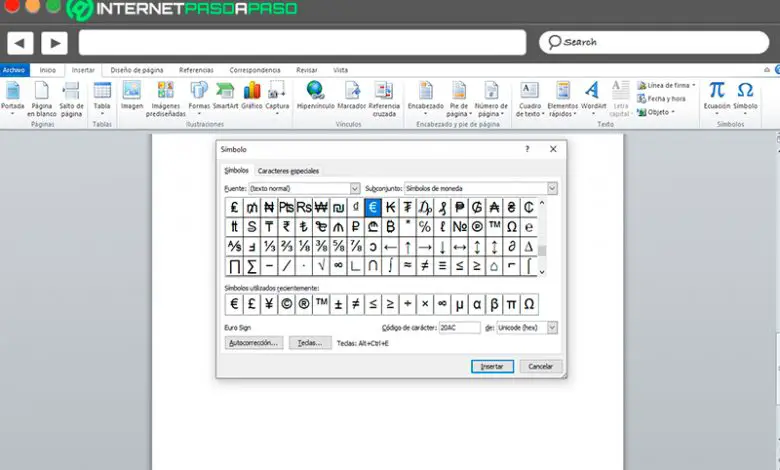The width and height of the screenshot is (780, 470).
Task: Insert a page break with Salto de página
Action: pos(71,99)
